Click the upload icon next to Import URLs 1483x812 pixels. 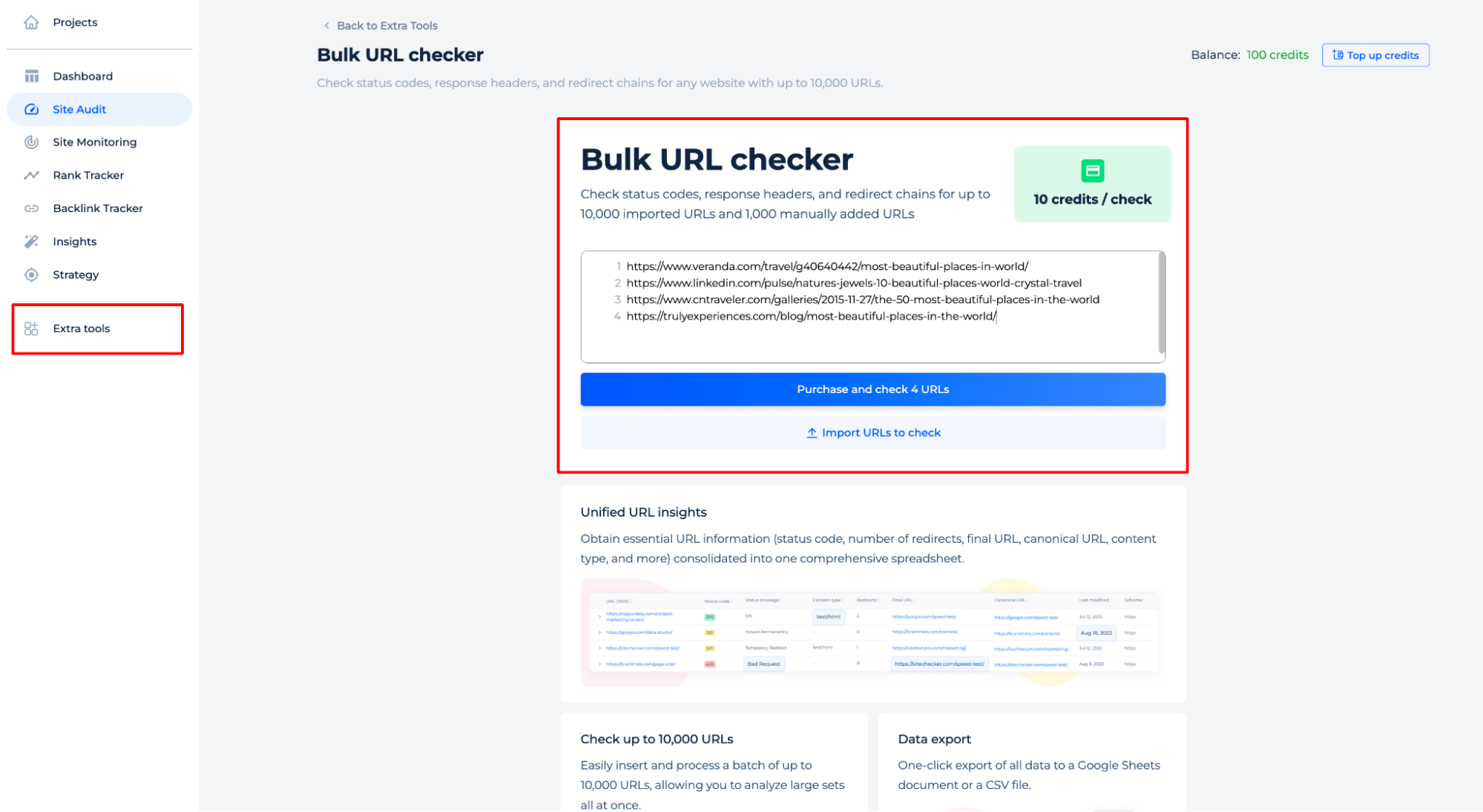pos(811,432)
